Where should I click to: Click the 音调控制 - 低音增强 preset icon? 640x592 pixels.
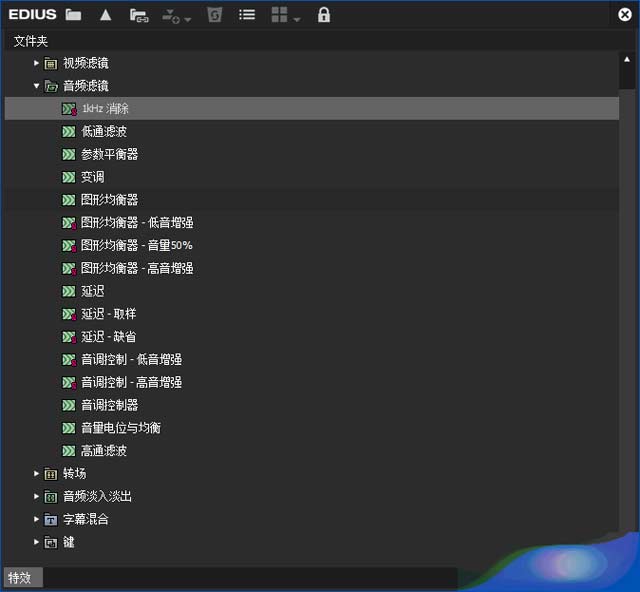(x=69, y=360)
